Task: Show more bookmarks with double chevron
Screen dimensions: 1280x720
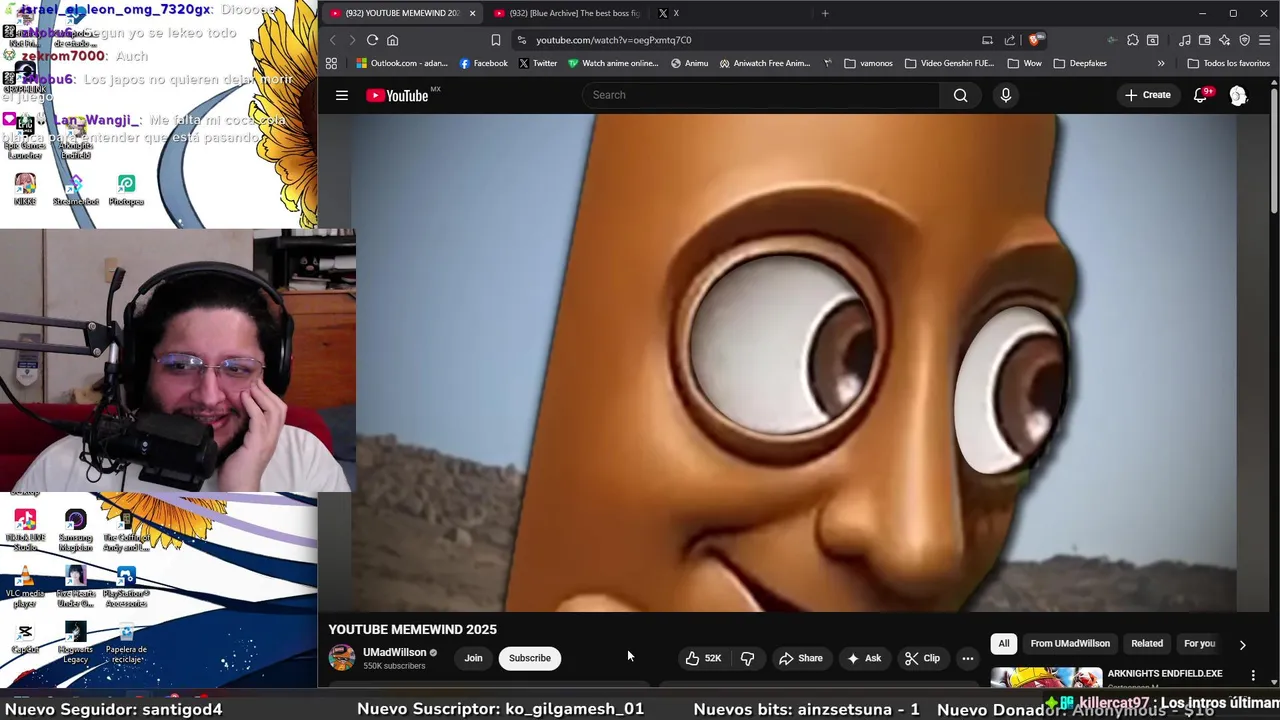Action: pos(1160,63)
